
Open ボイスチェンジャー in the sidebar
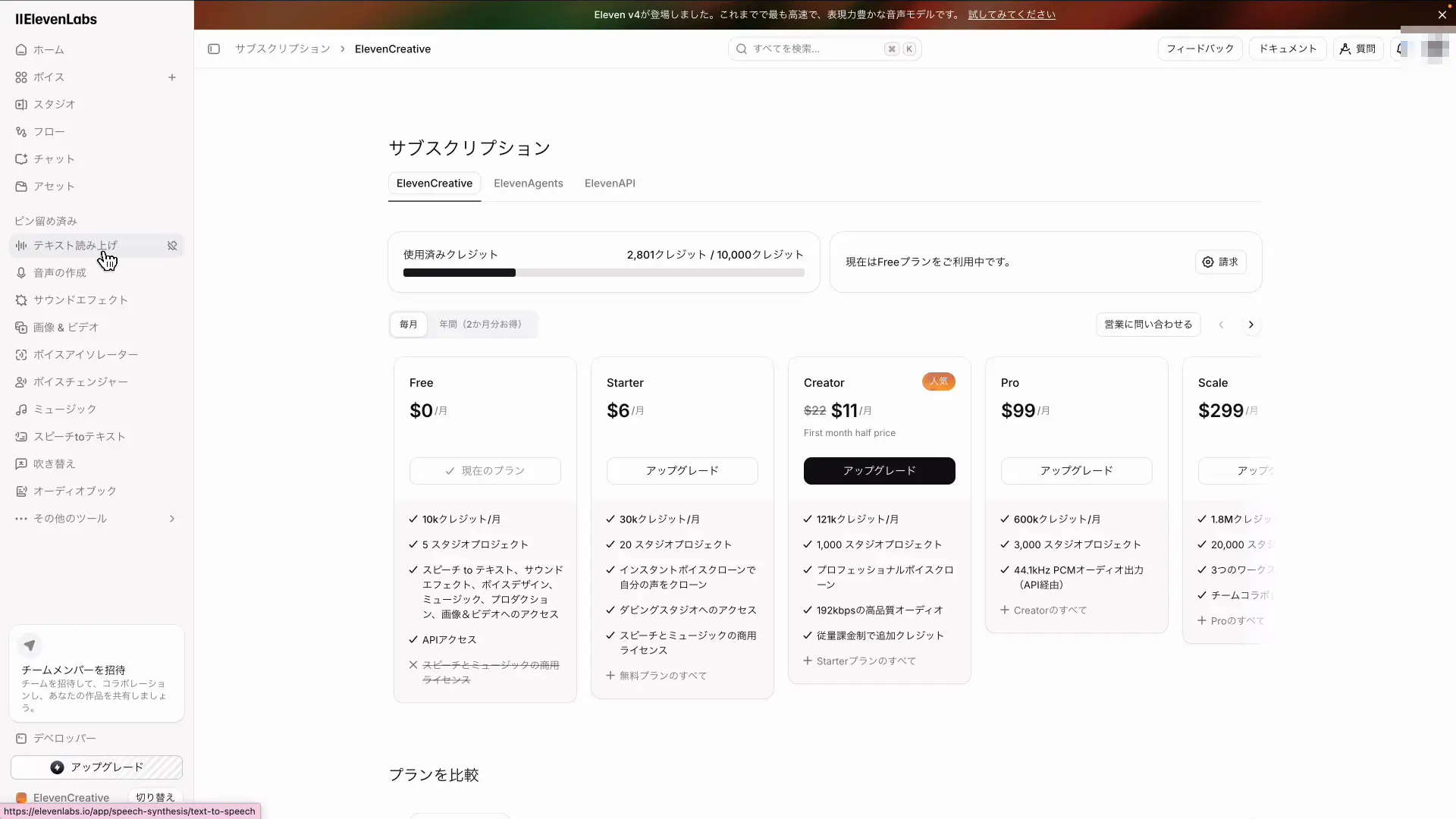[x=96, y=382]
